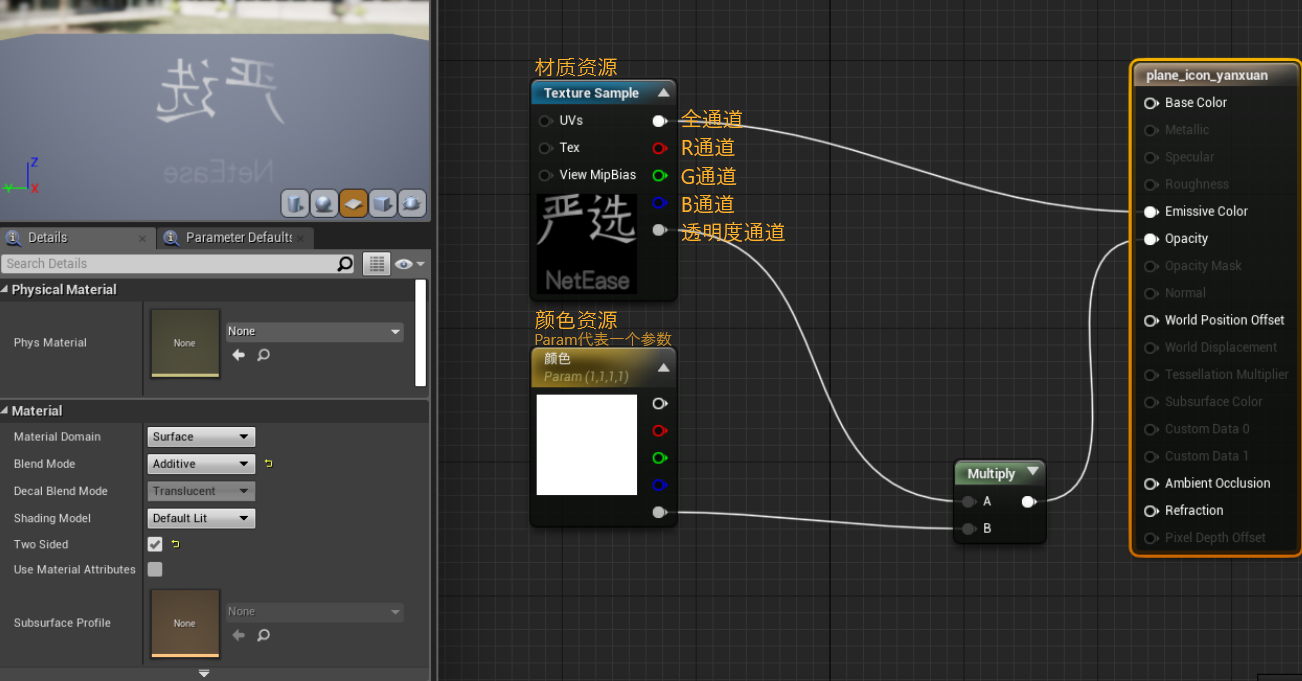Enable the Use Material Attributes checkbox
Image resolution: width=1302 pixels, height=681 pixels.
click(155, 568)
